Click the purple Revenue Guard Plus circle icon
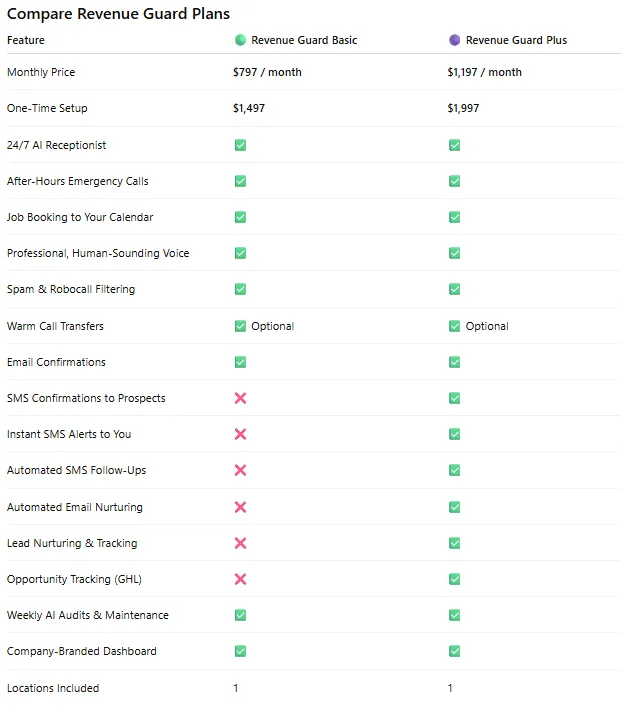This screenshot has height=706, width=627. pos(455,41)
